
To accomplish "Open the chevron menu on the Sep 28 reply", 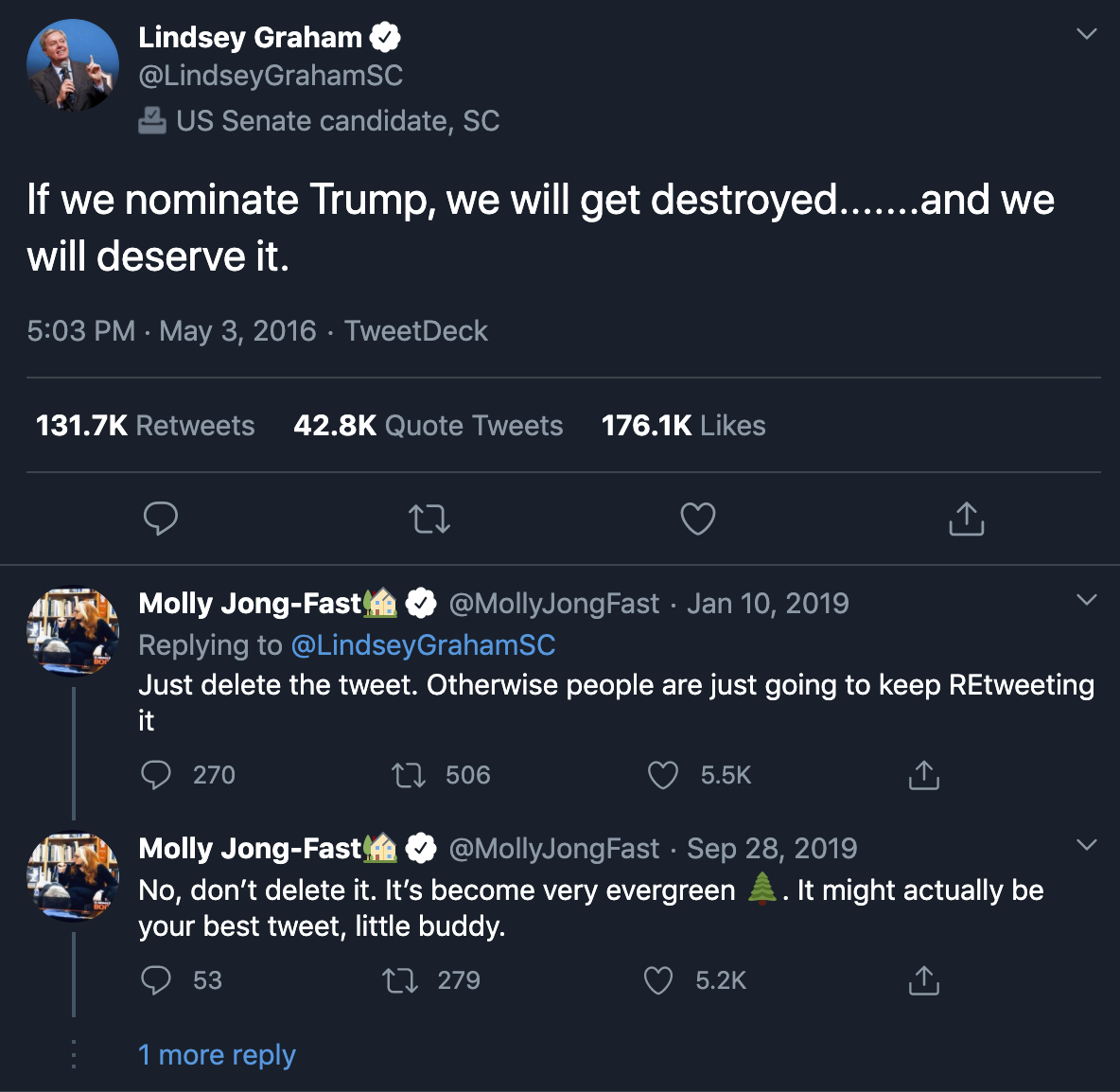I will click(x=1087, y=845).
